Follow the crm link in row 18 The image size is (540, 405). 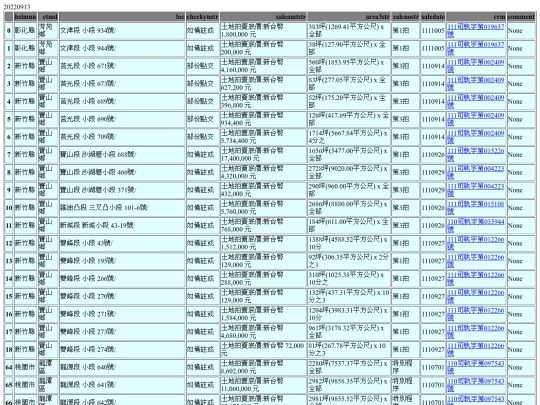476,349
